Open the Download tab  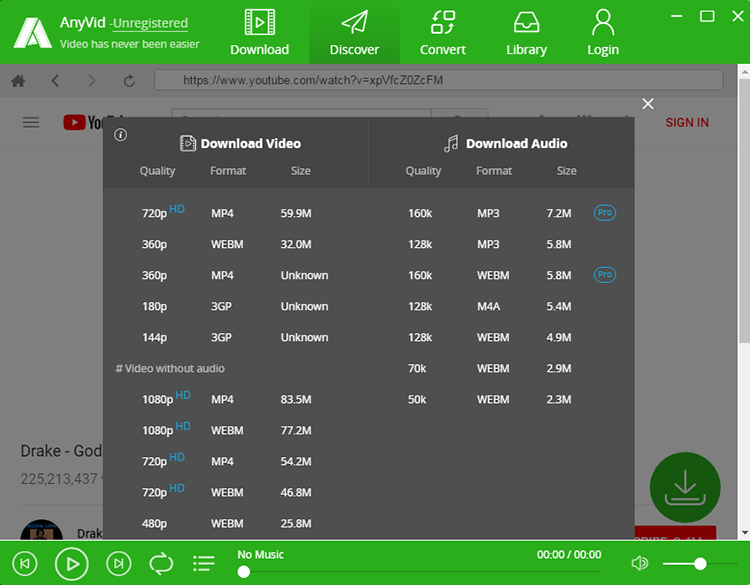pos(260,32)
